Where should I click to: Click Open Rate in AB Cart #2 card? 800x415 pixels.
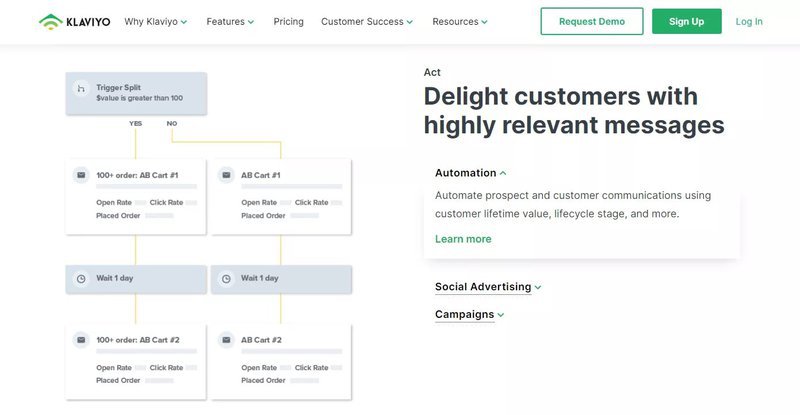(259, 368)
